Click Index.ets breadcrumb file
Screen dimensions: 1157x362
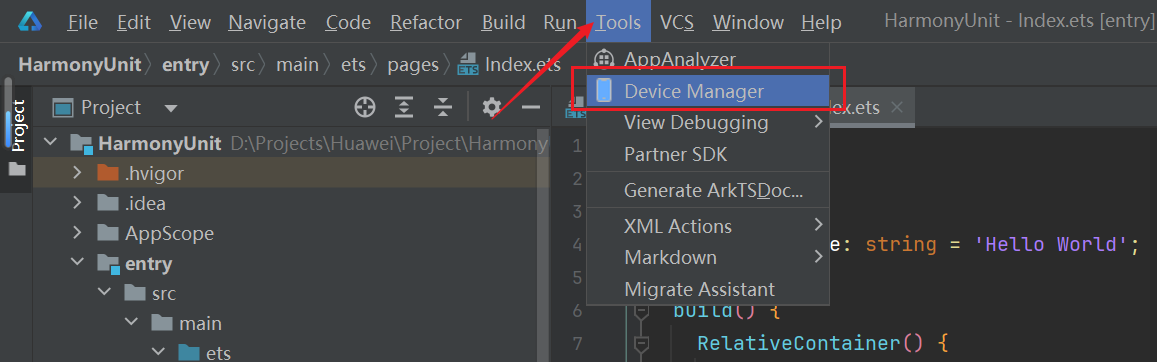tap(509, 65)
